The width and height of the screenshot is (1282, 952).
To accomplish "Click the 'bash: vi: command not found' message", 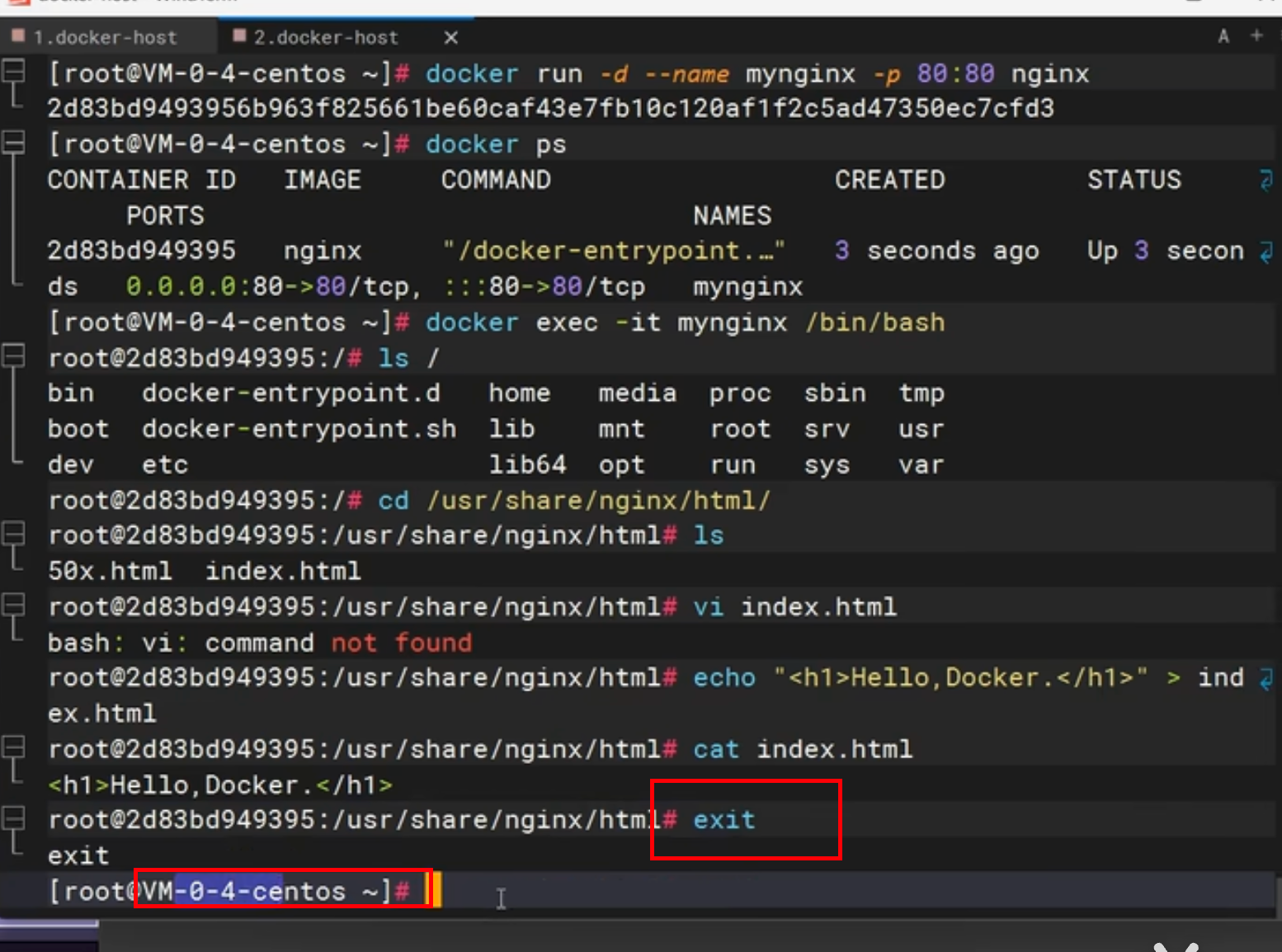I will click(260, 642).
